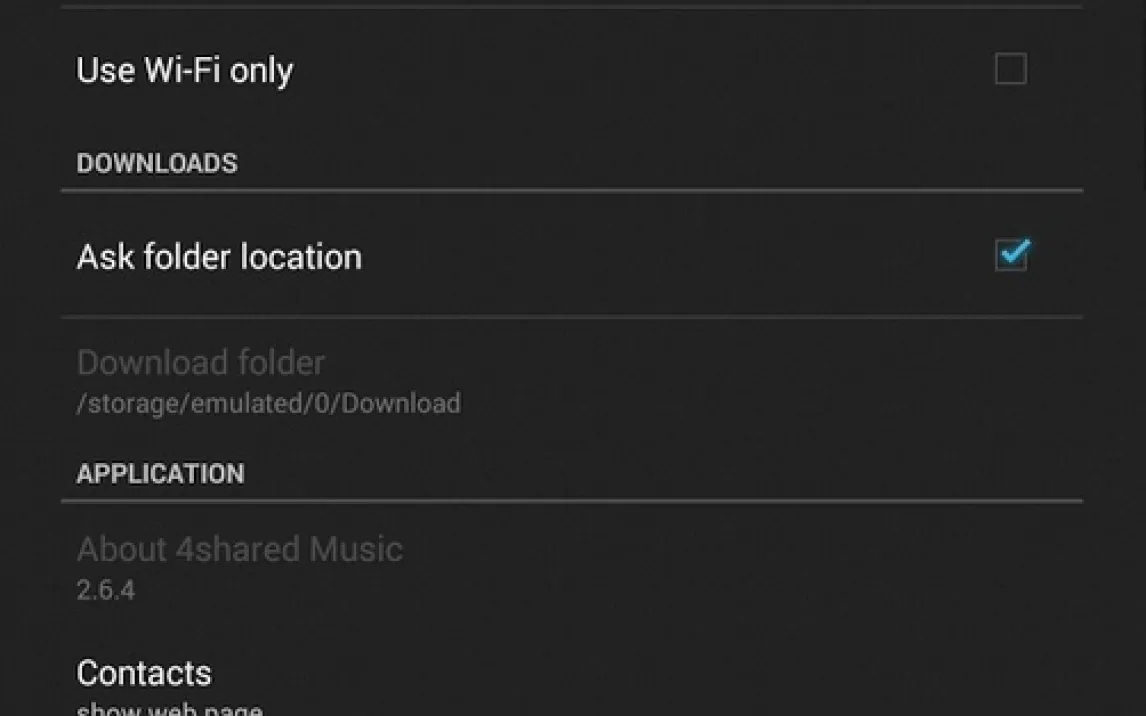Image resolution: width=1146 pixels, height=716 pixels.
Task: Click the divider line under DOWNLOADS header
Action: (x=572, y=190)
